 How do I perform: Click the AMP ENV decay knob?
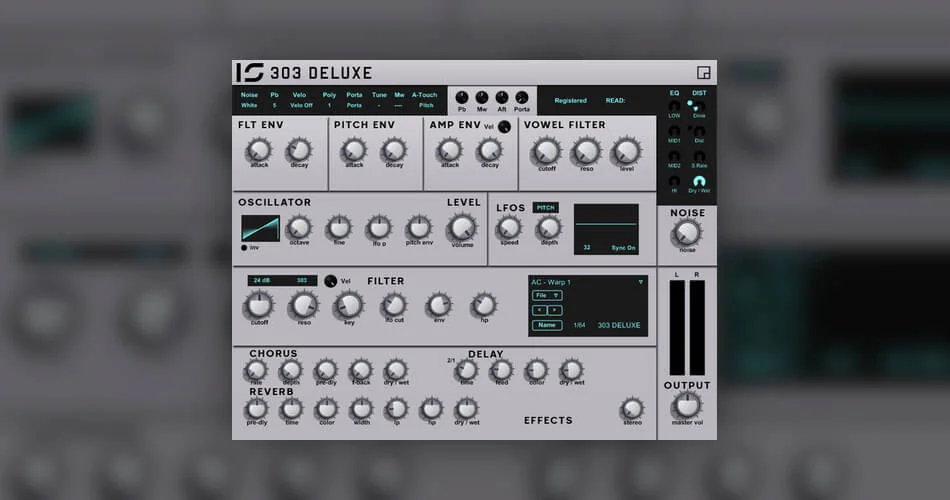click(490, 150)
